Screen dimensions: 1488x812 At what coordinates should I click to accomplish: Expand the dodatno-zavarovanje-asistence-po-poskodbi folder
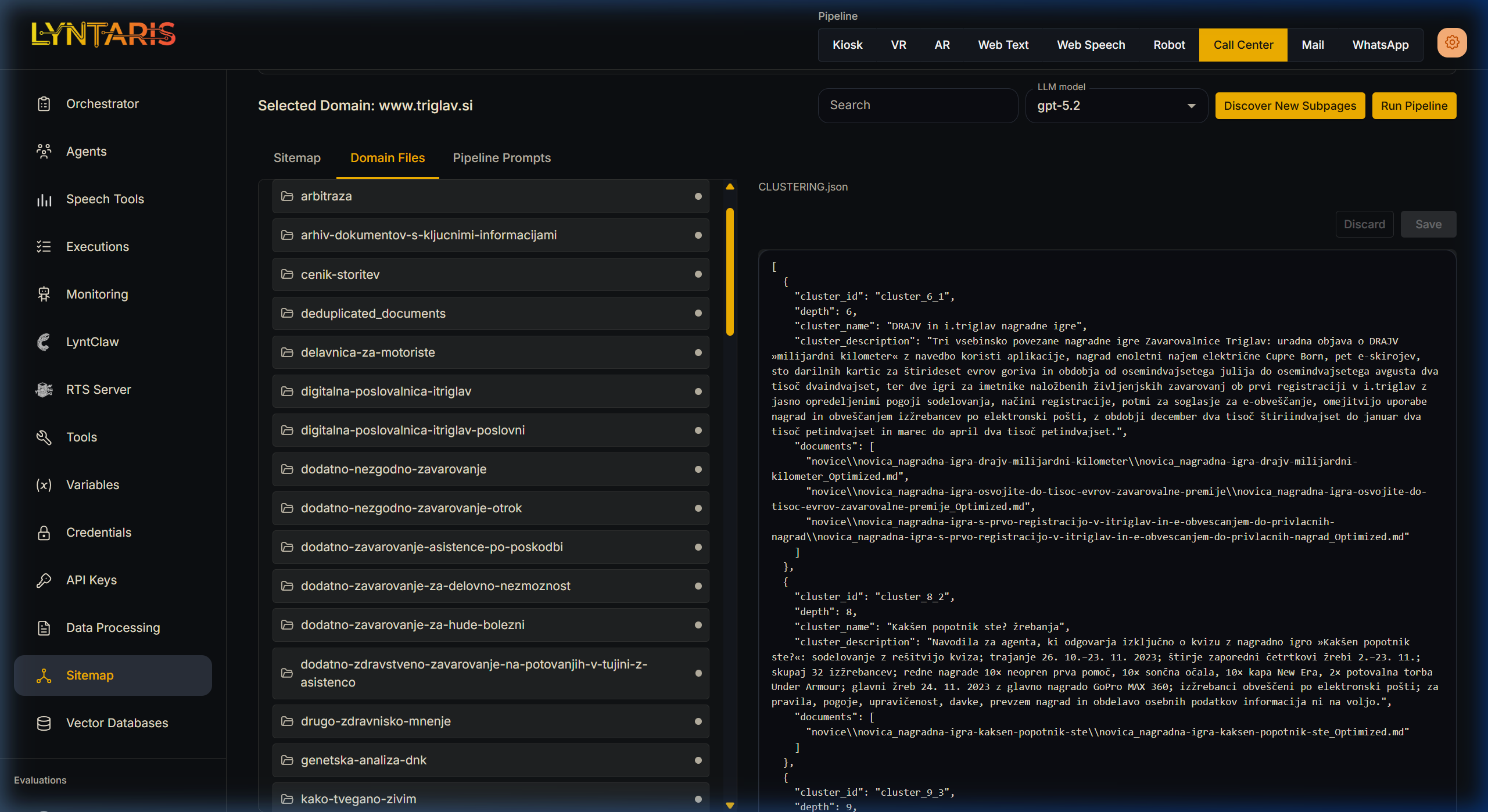[x=490, y=547]
